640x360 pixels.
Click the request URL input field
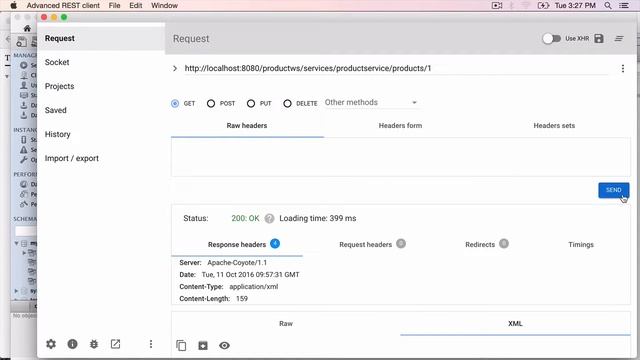[x=396, y=69]
